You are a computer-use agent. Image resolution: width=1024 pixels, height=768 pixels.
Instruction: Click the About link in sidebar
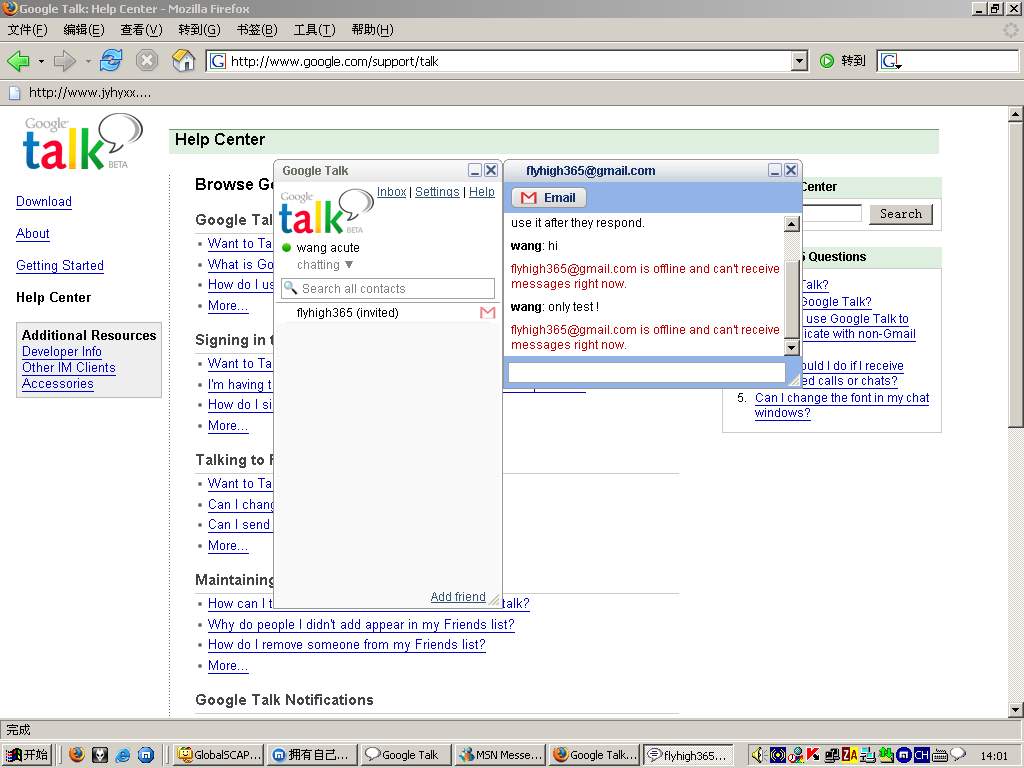coord(33,234)
